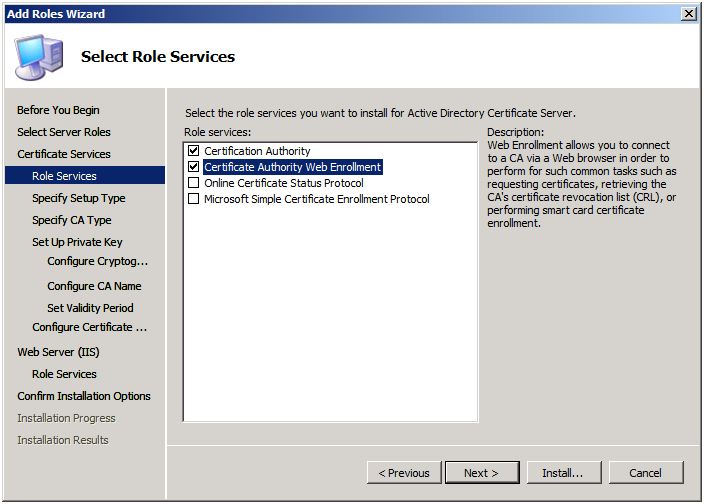704x504 pixels.
Task: Open Role Services under Web Server (IIS)
Action: pos(64,374)
